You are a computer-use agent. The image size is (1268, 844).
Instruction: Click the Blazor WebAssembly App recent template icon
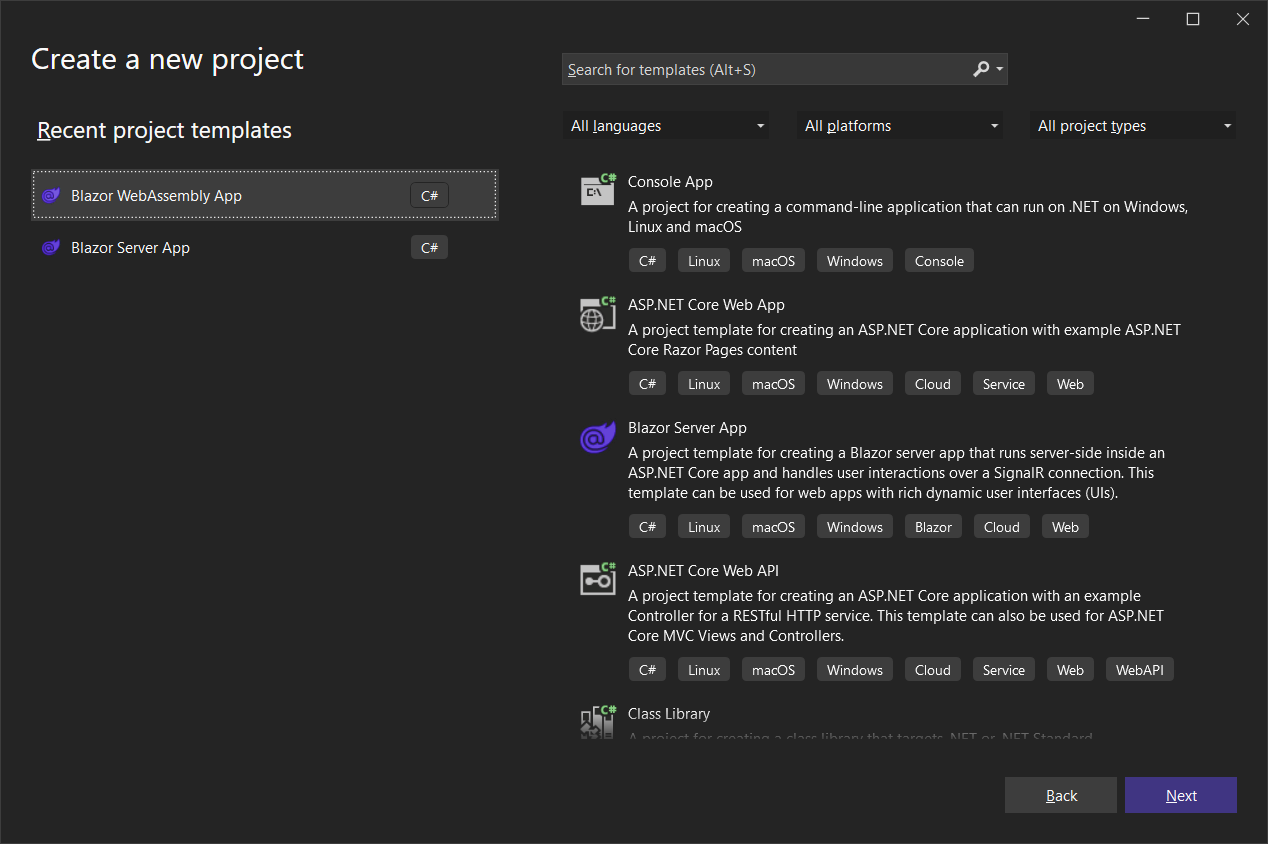(51, 196)
